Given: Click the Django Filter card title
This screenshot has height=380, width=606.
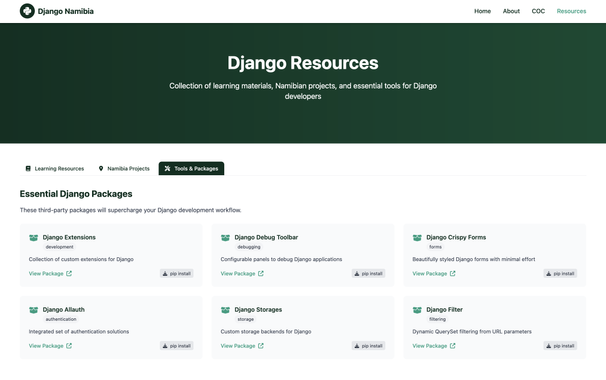Looking at the screenshot, I should point(444,310).
